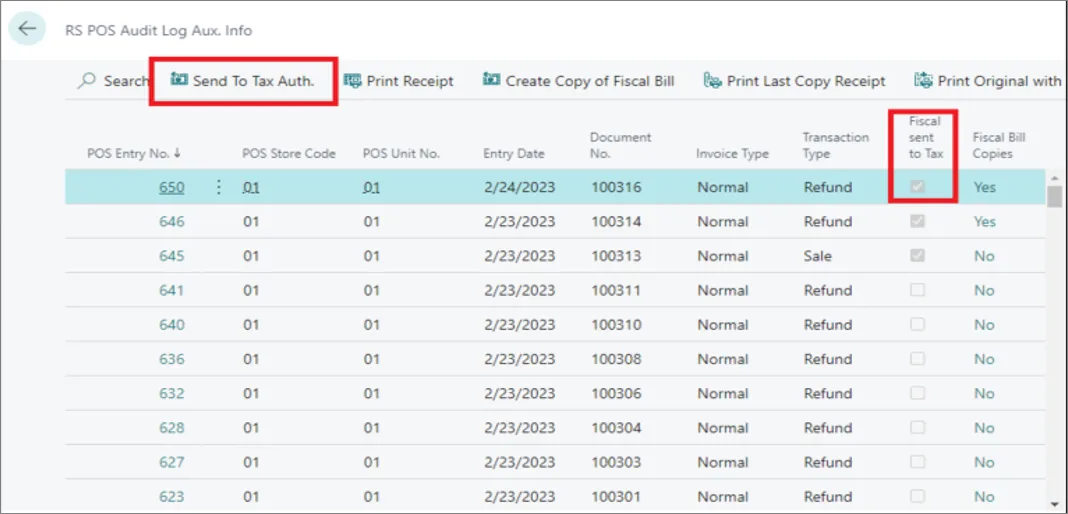This screenshot has height=514, width=1068.
Task: Open Fiscal Bill Copies No for entry 645
Action: 984,256
